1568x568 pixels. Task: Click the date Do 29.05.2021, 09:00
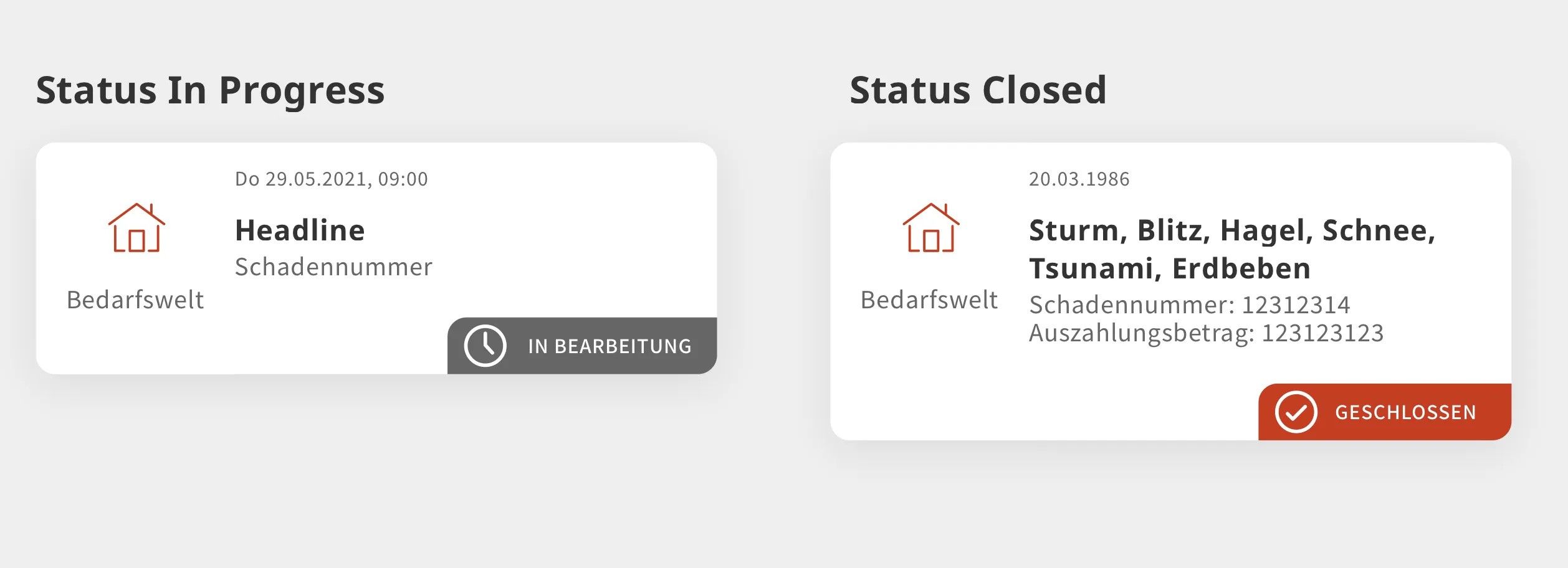(x=331, y=179)
